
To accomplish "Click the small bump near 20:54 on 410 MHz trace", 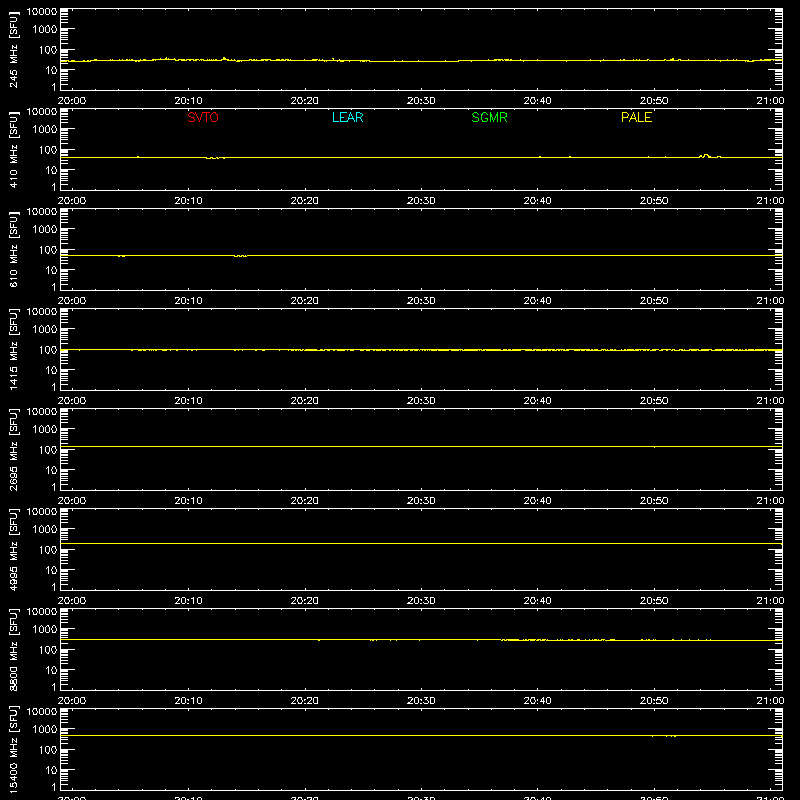I will point(706,155).
